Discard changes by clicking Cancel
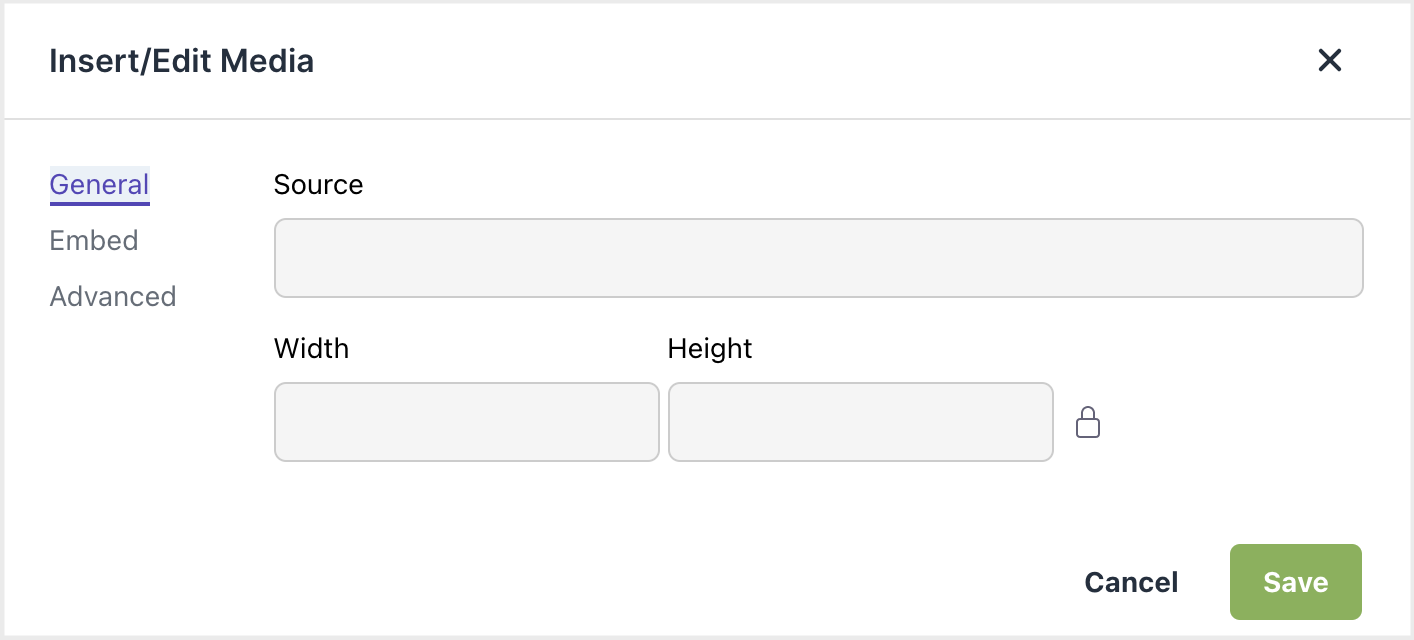Screen dimensions: 1414x640 coord(1131,582)
